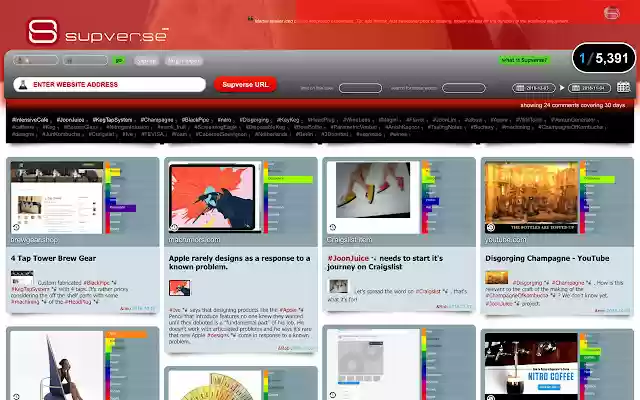Click the clock icon on the Nitro Coffee card

(x=491, y=397)
